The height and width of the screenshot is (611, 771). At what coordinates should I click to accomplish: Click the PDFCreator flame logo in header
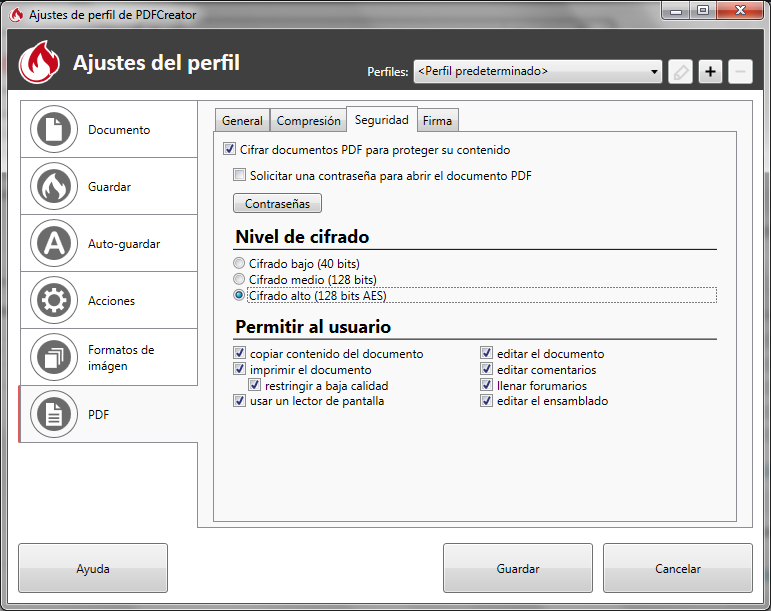click(x=39, y=62)
